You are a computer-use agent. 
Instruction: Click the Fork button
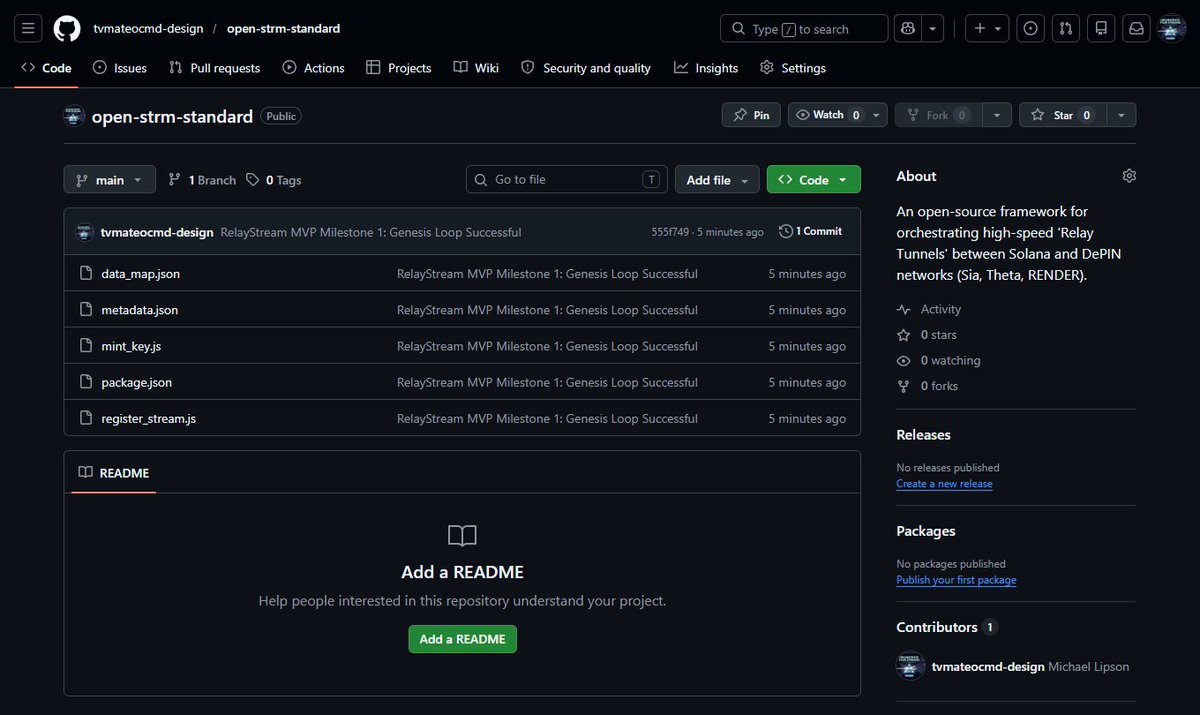938,115
